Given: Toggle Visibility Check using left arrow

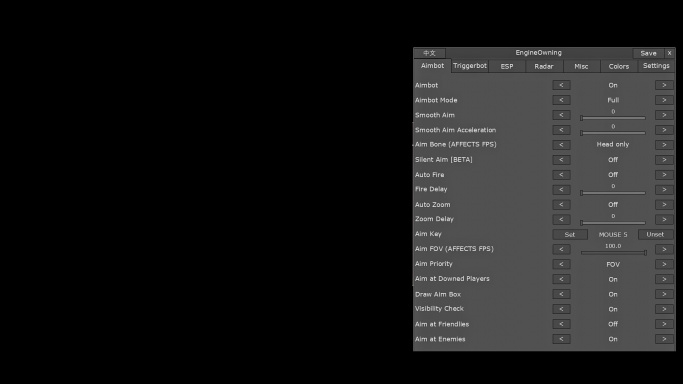Looking at the screenshot, I should pyautogui.click(x=561, y=309).
